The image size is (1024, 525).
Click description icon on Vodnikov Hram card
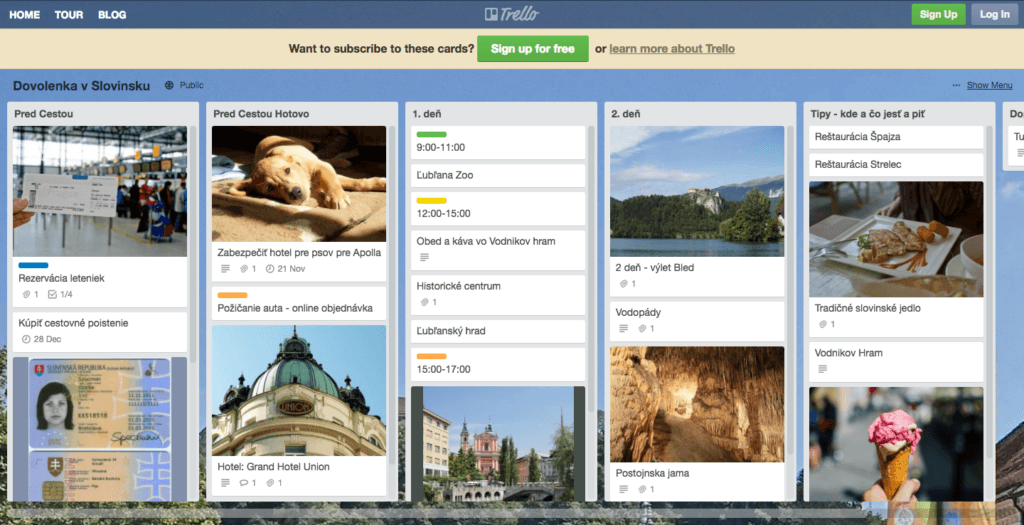pos(822,369)
